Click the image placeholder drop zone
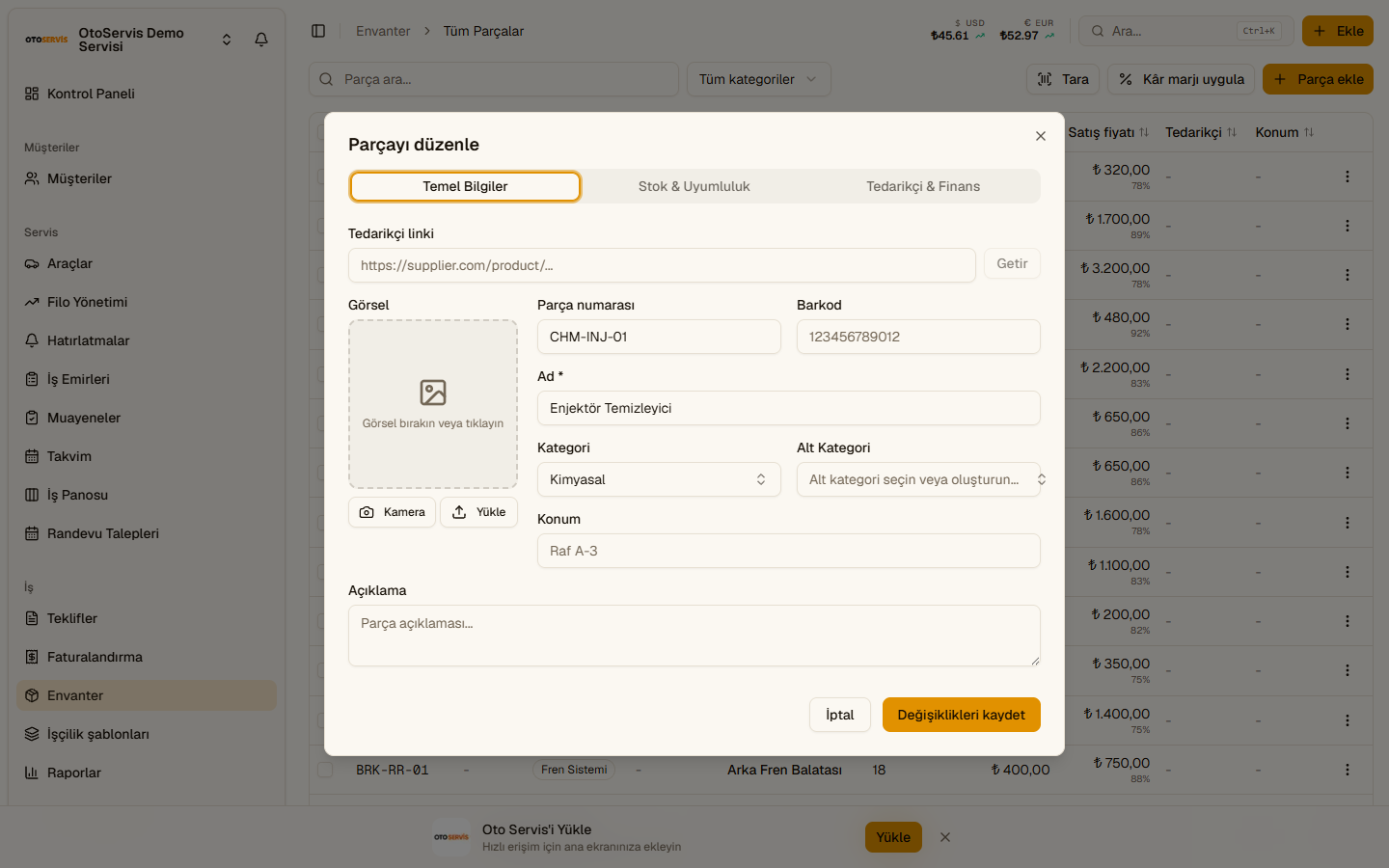Image resolution: width=1389 pixels, height=868 pixels. pos(433,404)
